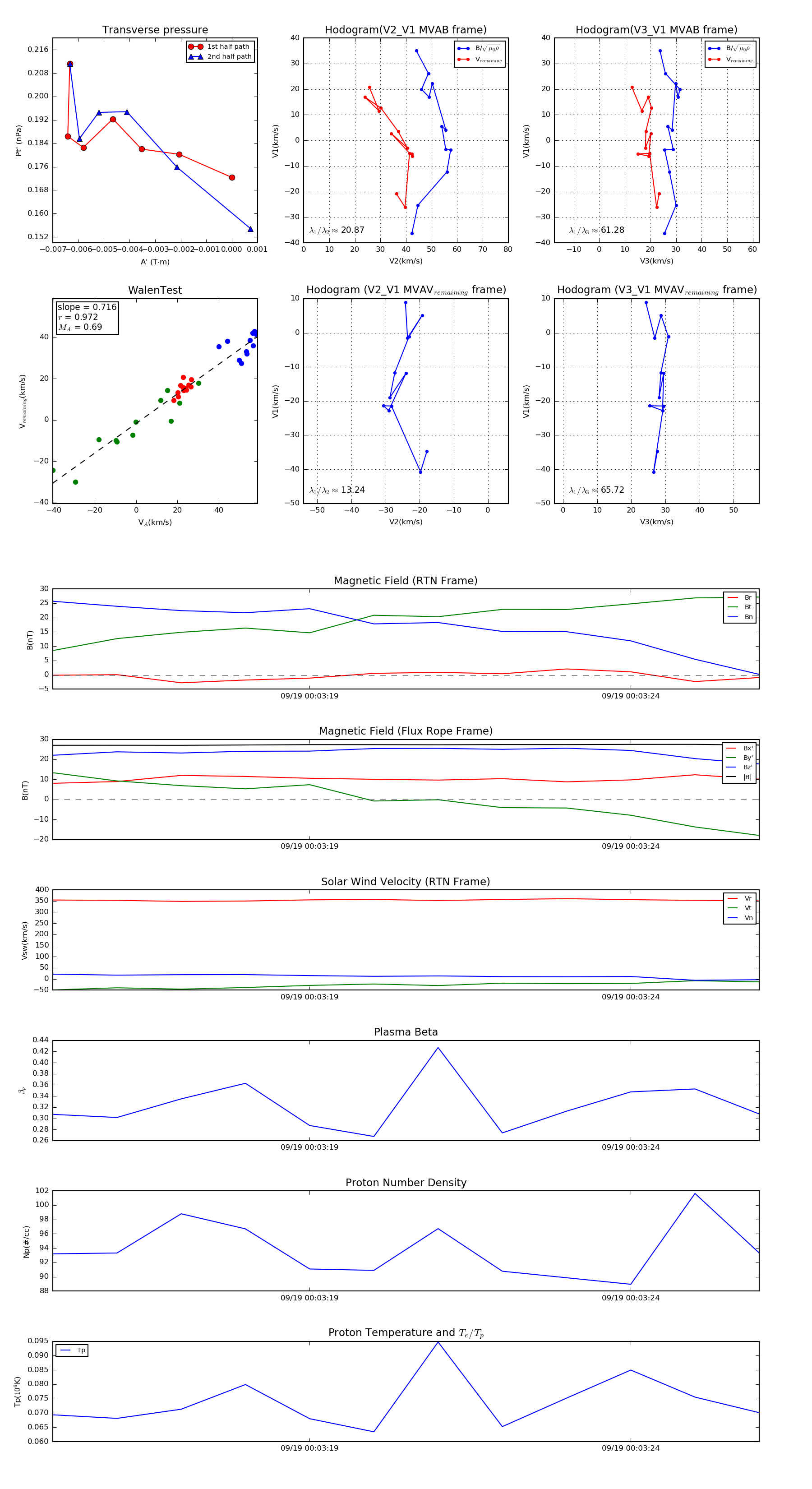This screenshot has width=812, height=1489.
Task: Click the V2_V1 MVAV remaining frame hodogram title
Action: pos(406,290)
